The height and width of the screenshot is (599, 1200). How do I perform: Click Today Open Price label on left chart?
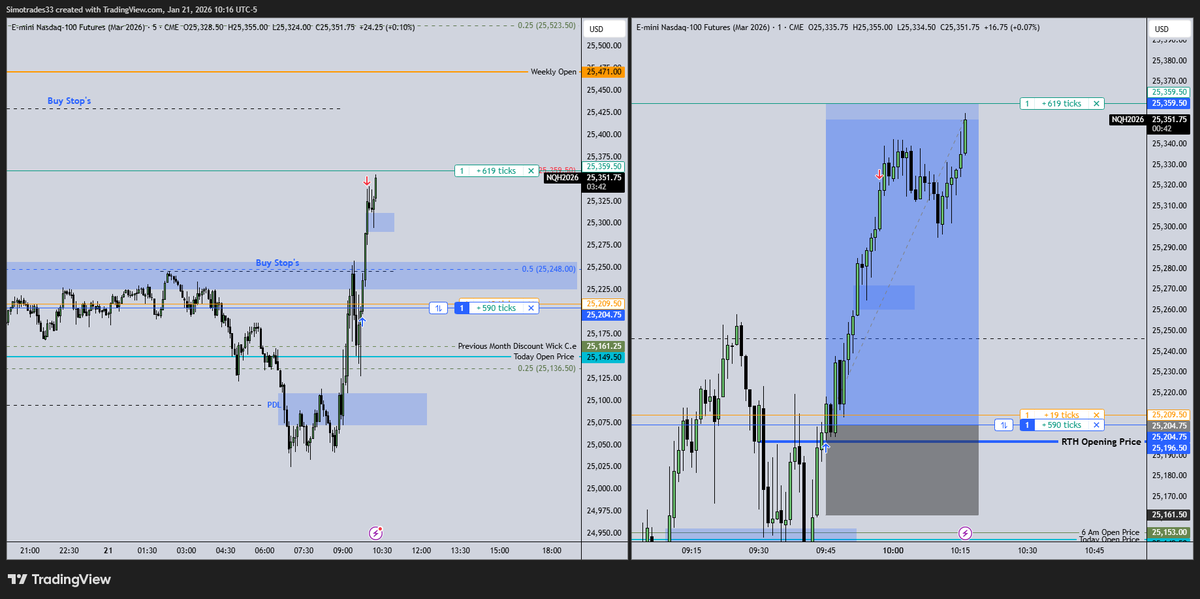[x=543, y=356]
